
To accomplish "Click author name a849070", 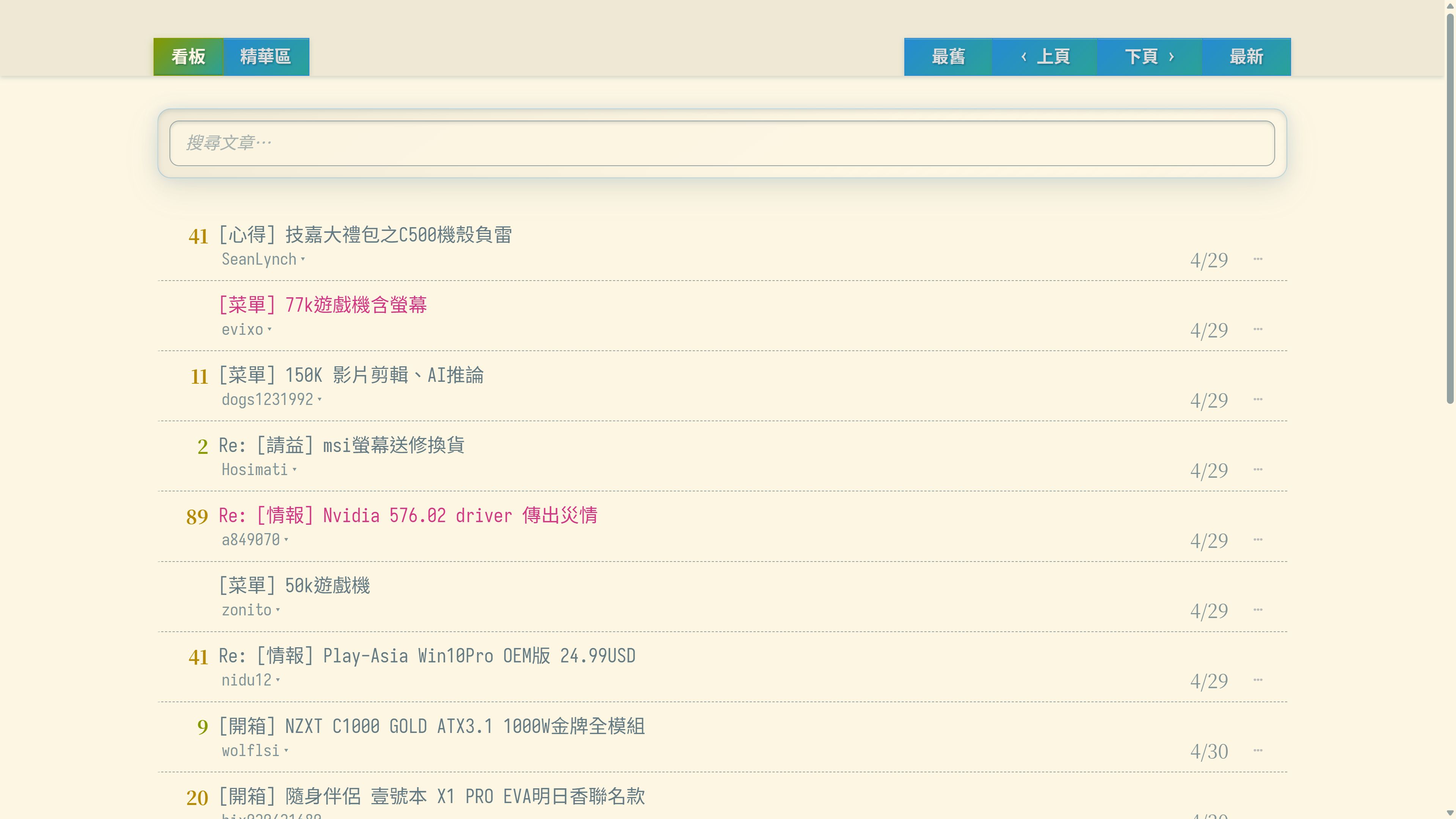I will 250,540.
